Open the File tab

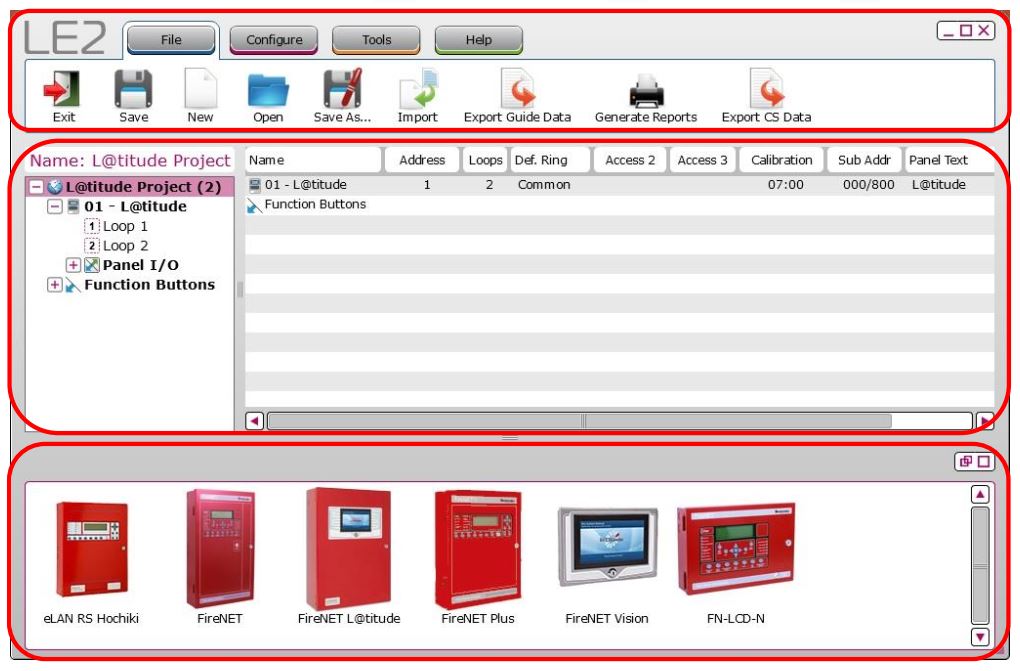(171, 40)
